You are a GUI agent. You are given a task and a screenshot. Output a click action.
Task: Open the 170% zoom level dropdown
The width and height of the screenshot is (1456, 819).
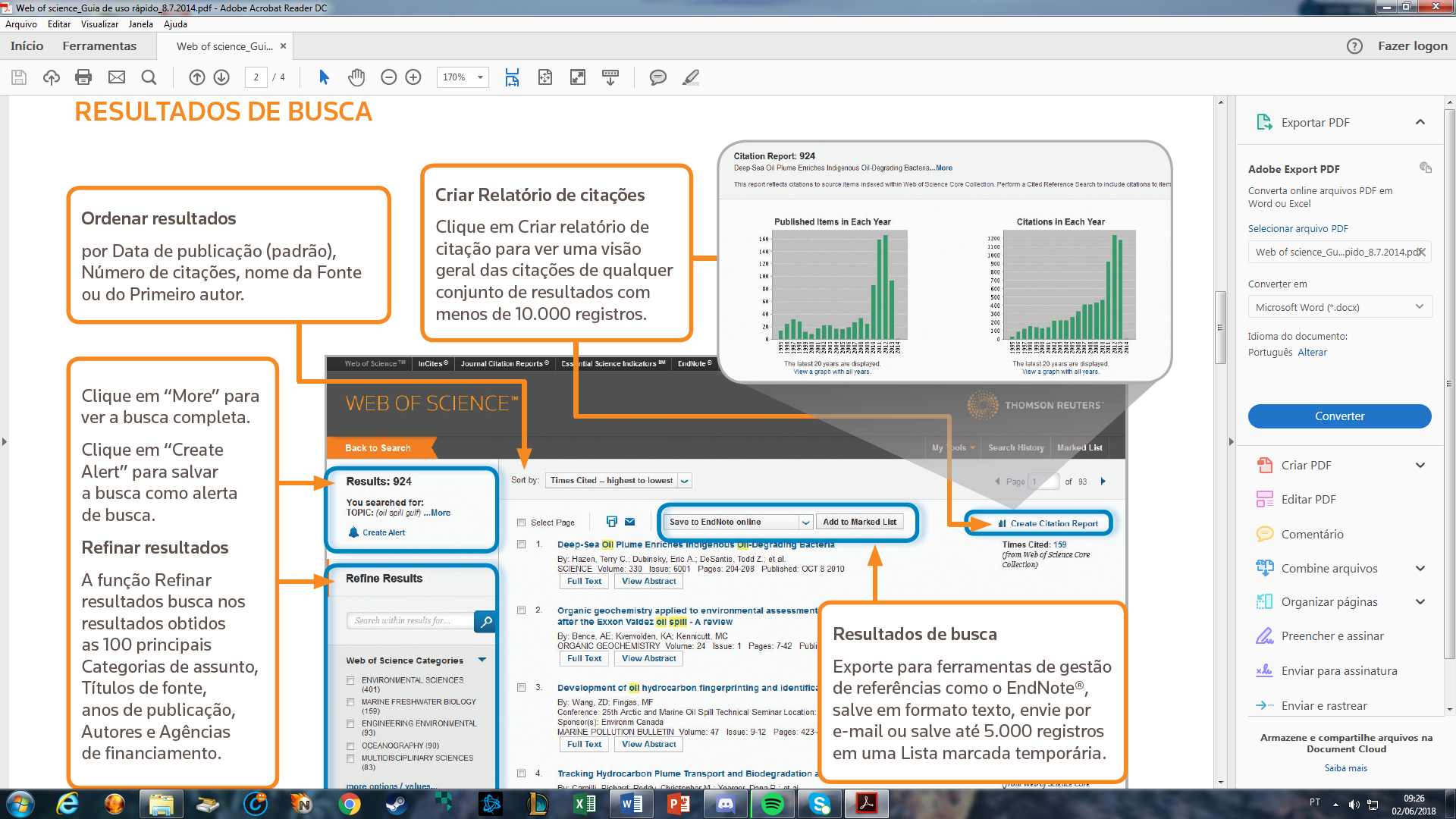[480, 77]
